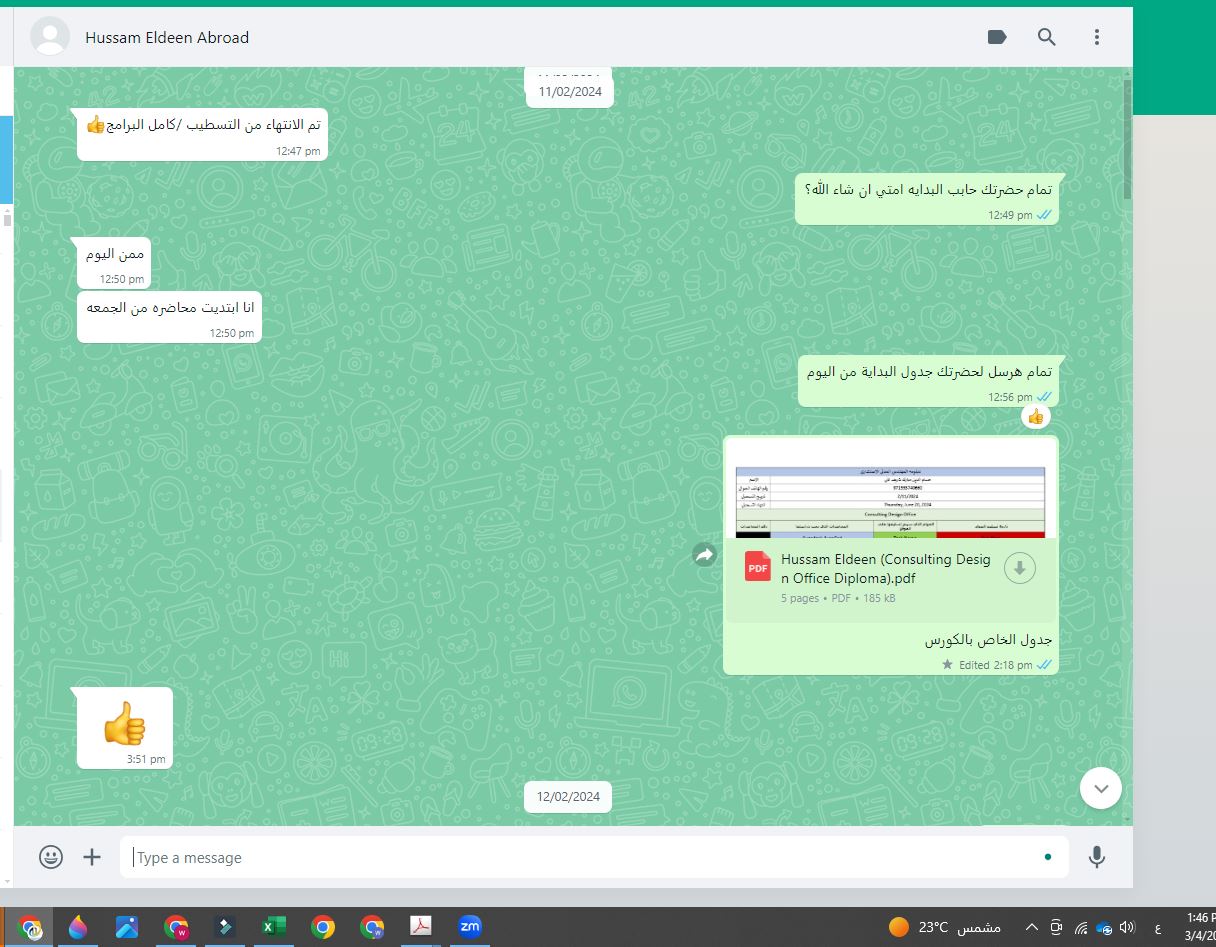Click the '5 pages • PDF • 185 kB' details
This screenshot has height=947, width=1216.
pos(838,598)
